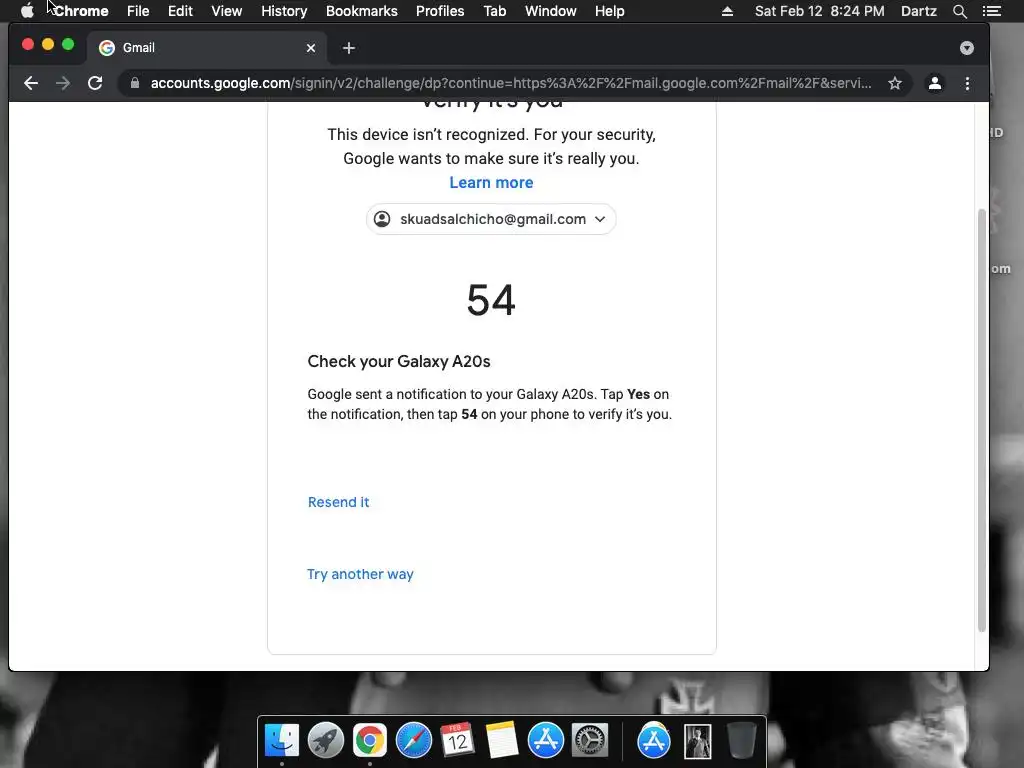This screenshot has height=768, width=1024.
Task: Click the Dartz user name in menu bar
Action: [919, 11]
